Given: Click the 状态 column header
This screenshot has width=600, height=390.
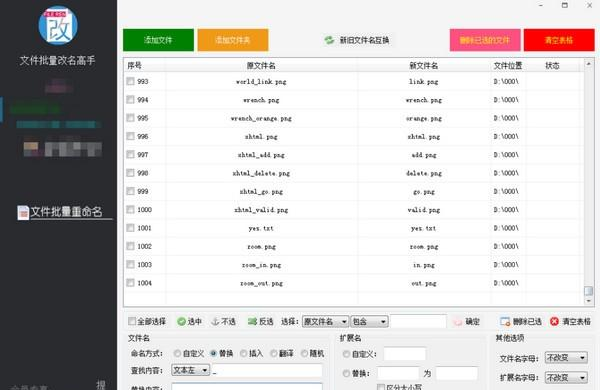Looking at the screenshot, I should (552, 65).
